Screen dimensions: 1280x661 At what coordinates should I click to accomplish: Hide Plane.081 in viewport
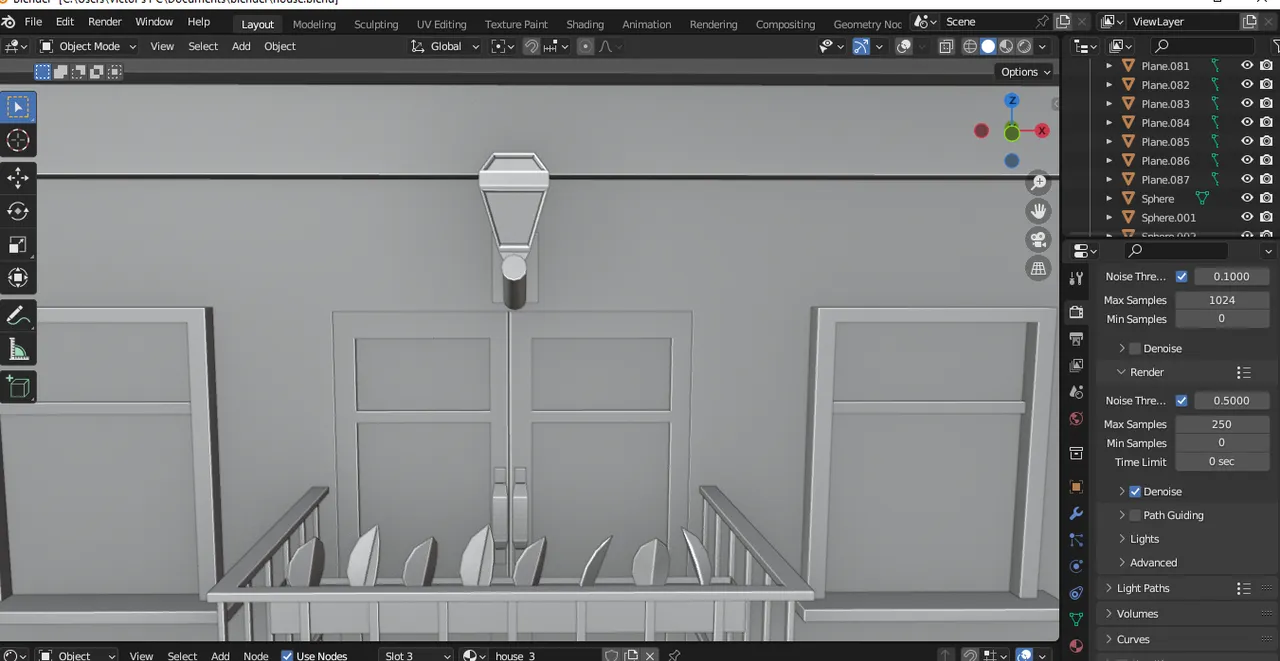[x=1247, y=66]
